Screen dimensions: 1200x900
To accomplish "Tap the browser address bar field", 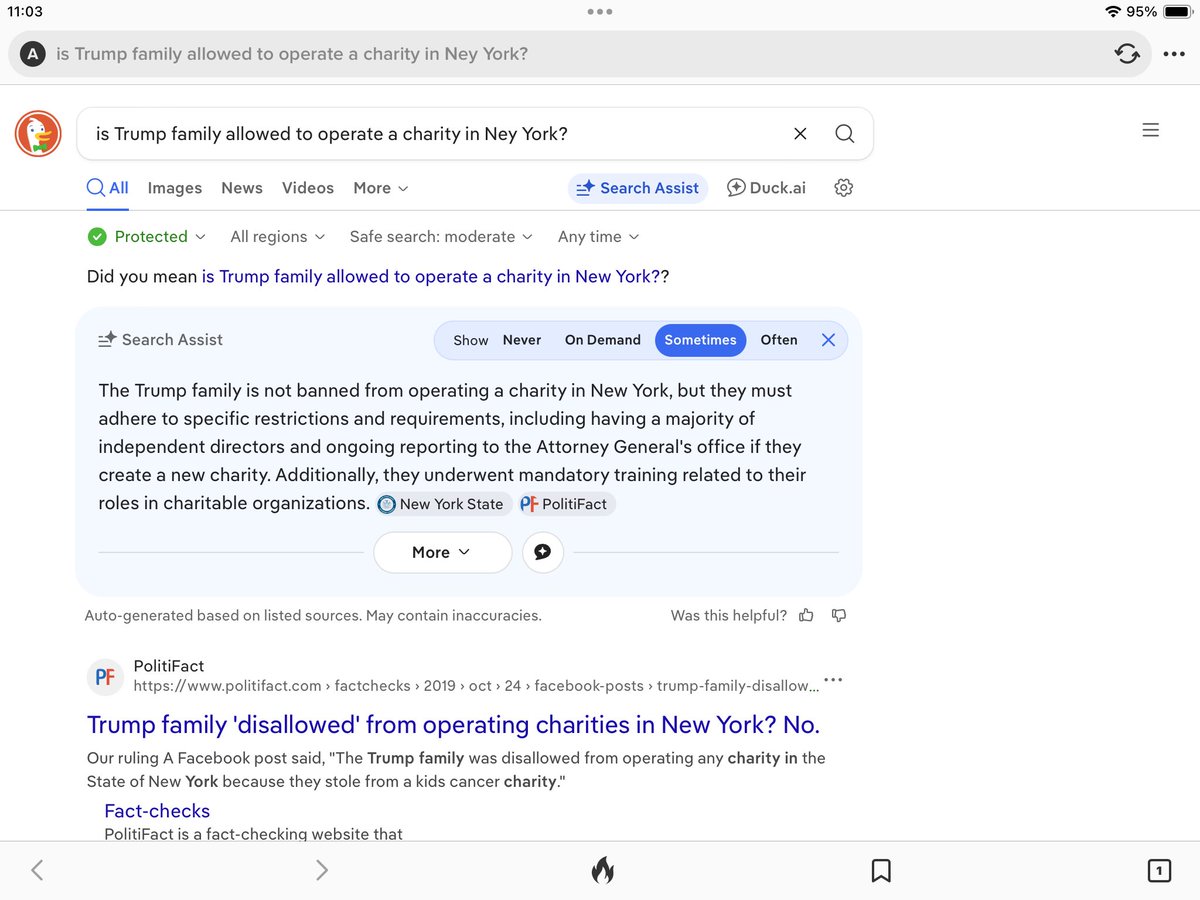I will coord(580,54).
